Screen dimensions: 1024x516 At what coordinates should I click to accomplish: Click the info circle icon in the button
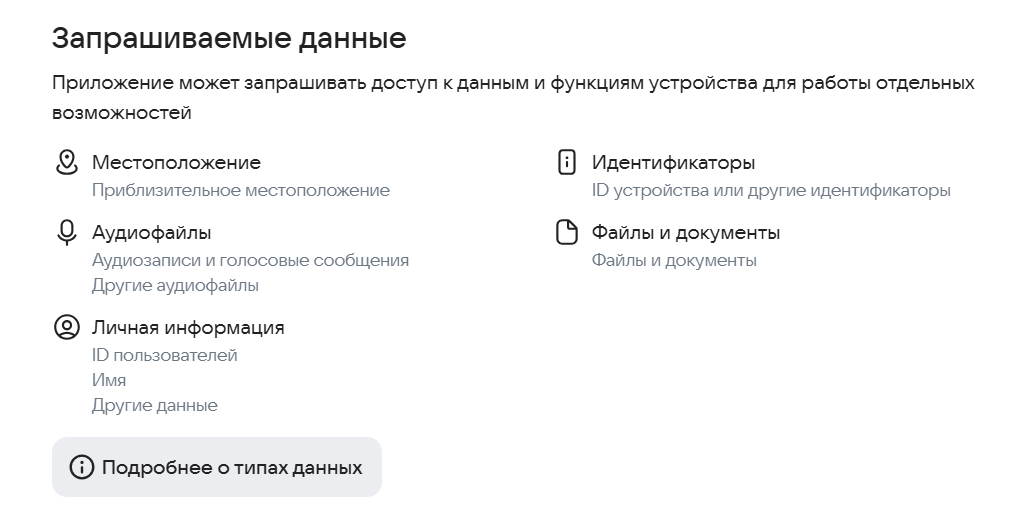[82, 467]
